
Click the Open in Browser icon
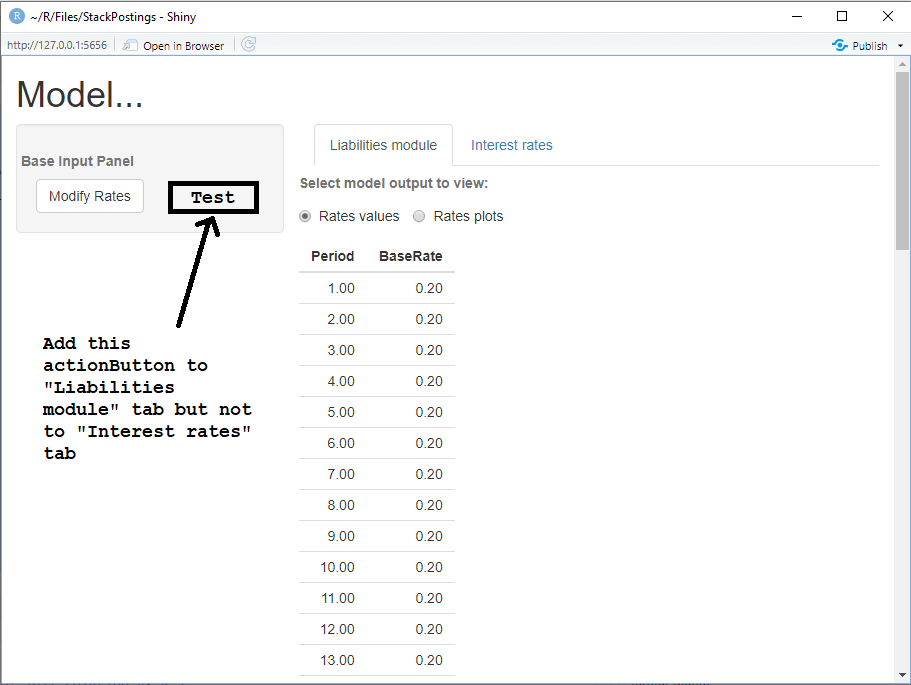point(130,44)
